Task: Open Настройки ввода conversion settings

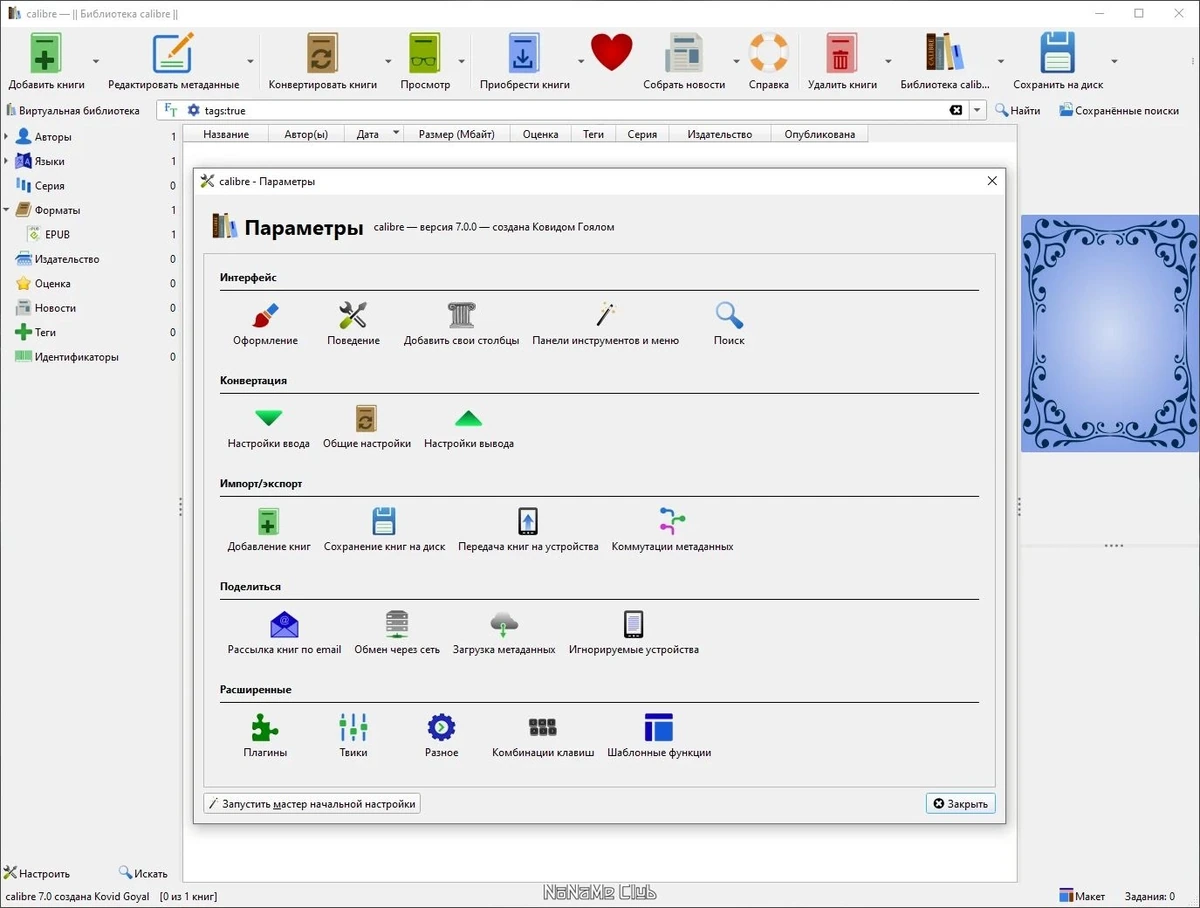Action: (x=268, y=427)
